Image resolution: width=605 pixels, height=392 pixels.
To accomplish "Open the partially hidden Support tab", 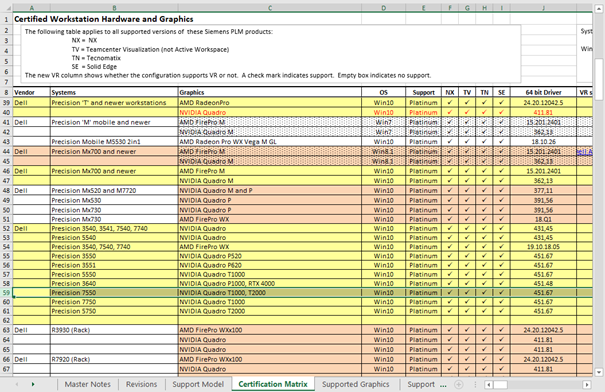I will pos(421,384).
